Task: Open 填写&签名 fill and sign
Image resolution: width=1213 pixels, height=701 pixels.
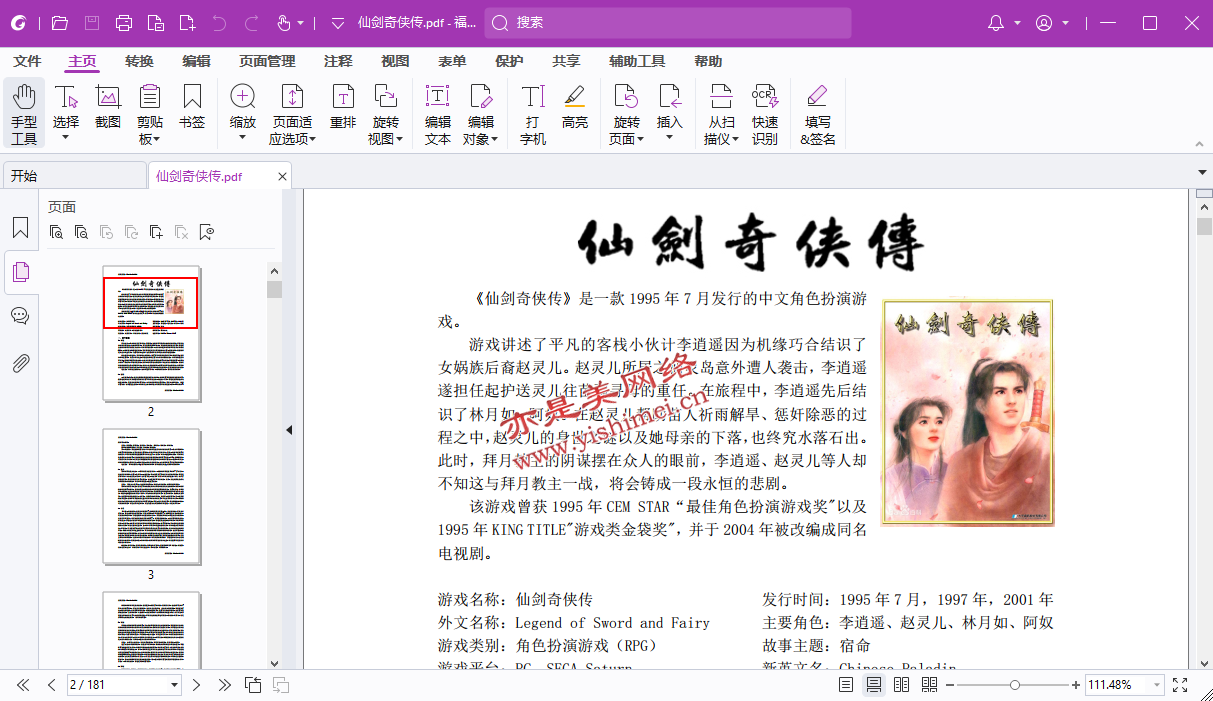Action: pyautogui.click(x=818, y=114)
